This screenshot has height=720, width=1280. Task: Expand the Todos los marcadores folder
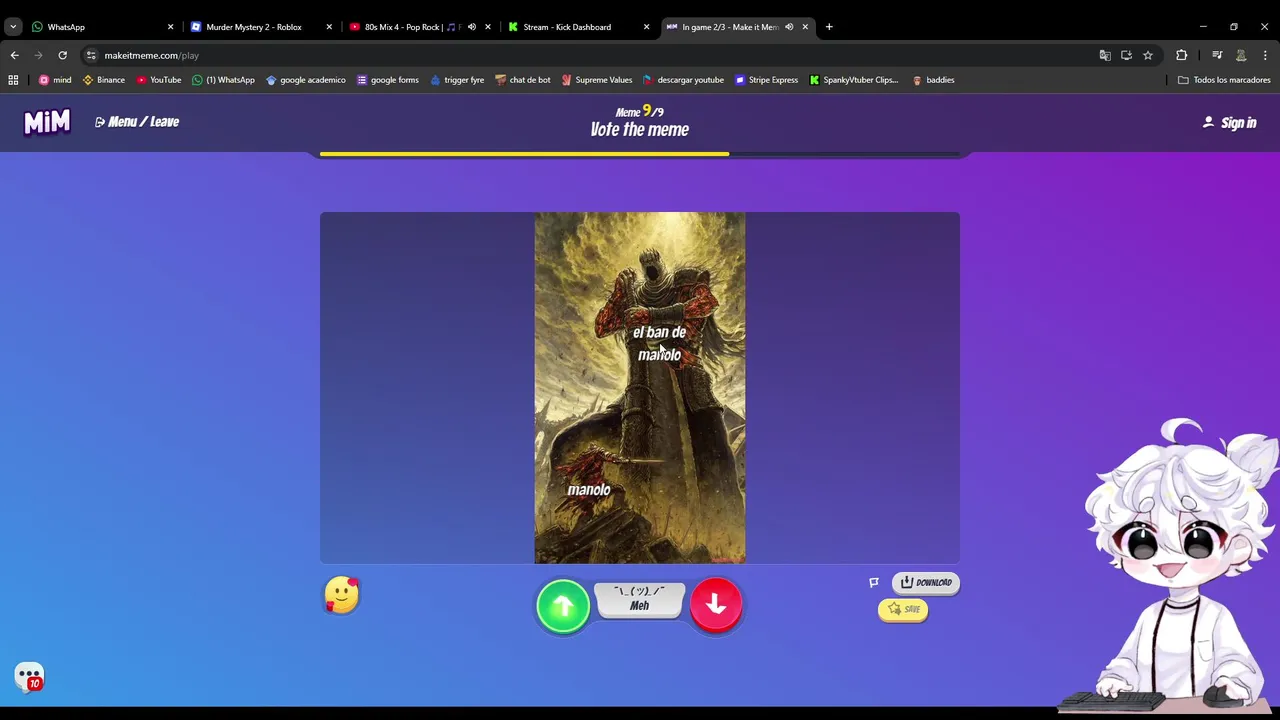coord(1224,80)
